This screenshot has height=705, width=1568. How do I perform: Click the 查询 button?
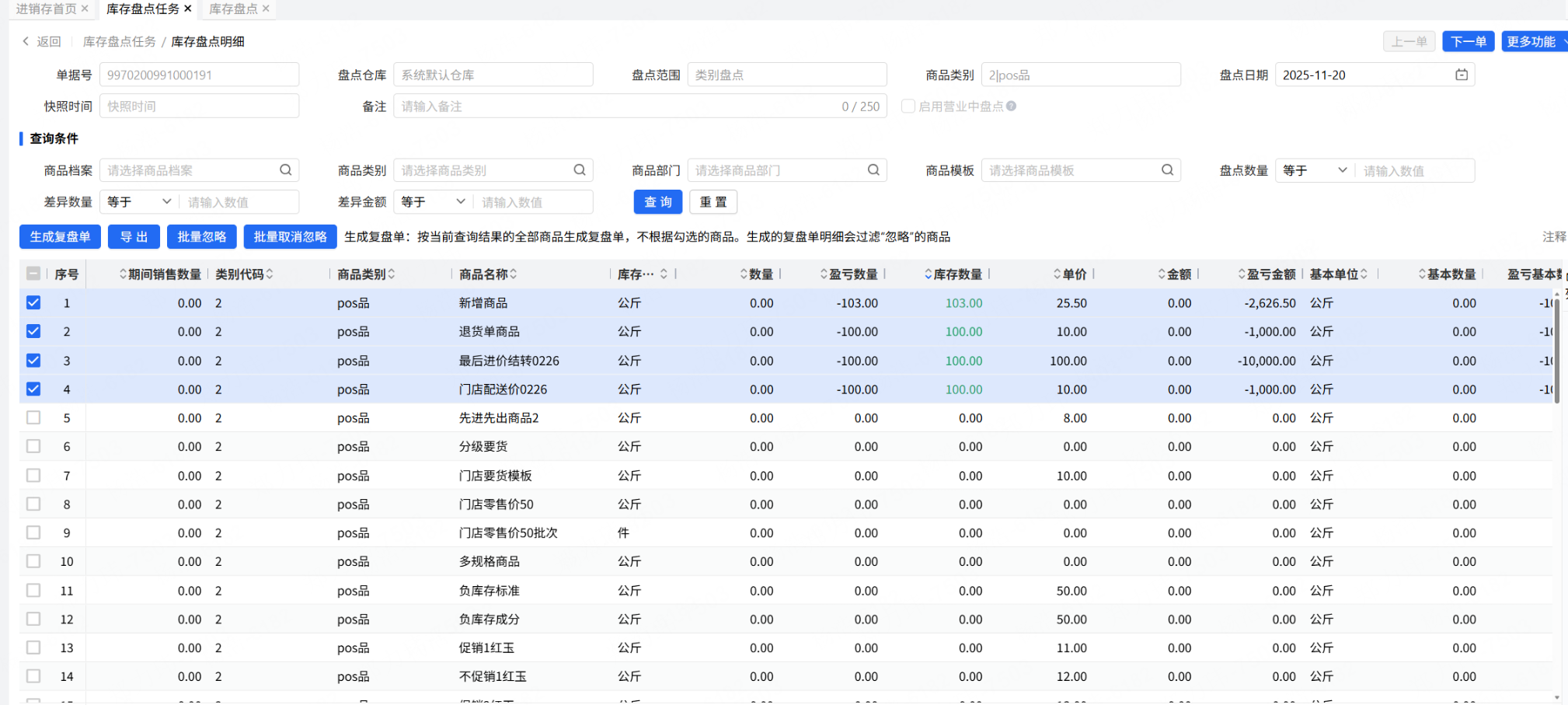pos(657,202)
